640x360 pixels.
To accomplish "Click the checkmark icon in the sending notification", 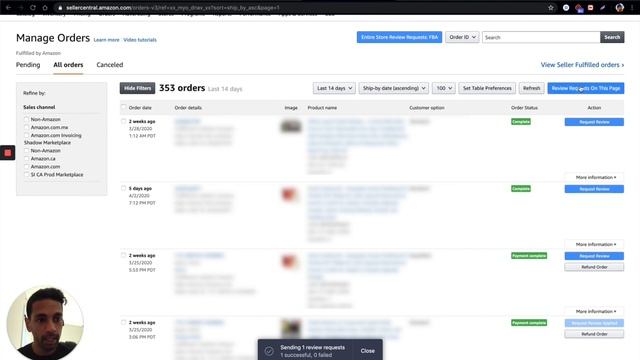I will 269,351.
